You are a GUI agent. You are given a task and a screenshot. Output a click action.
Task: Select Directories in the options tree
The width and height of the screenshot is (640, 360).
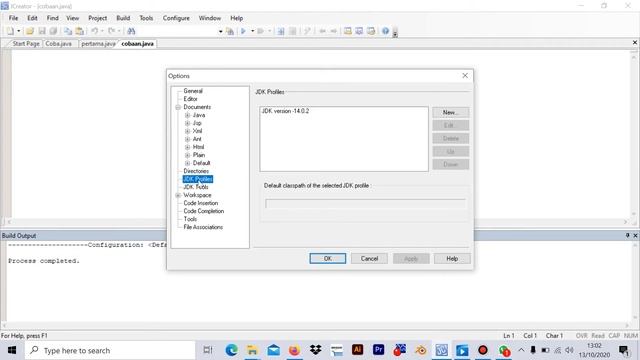(x=196, y=171)
